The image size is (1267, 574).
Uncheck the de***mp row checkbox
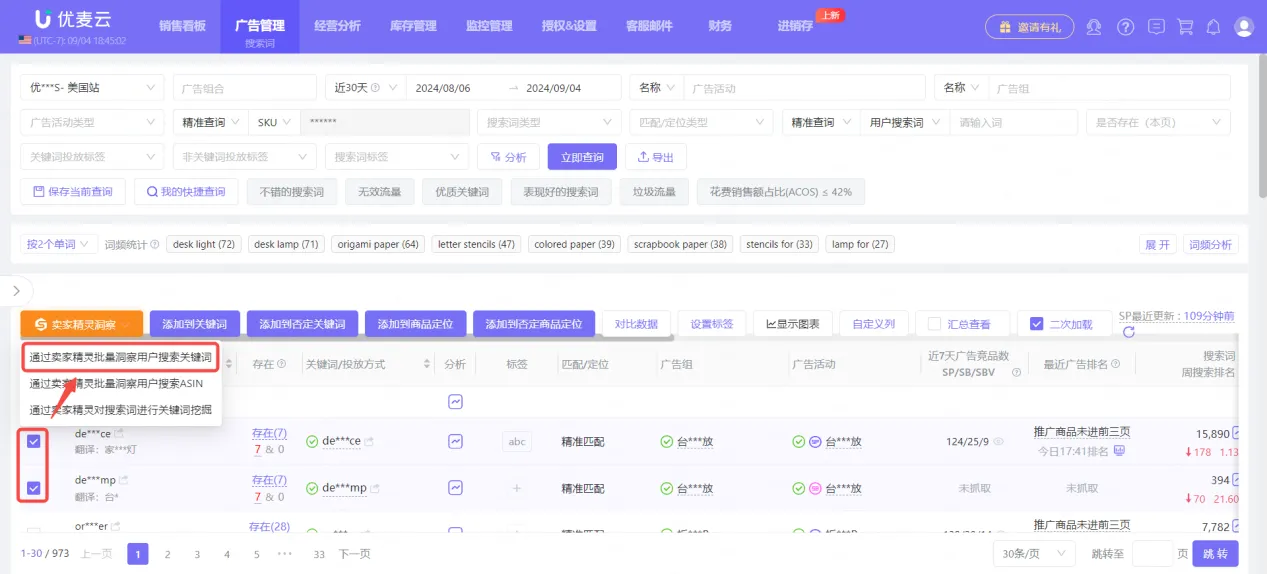tap(34, 488)
